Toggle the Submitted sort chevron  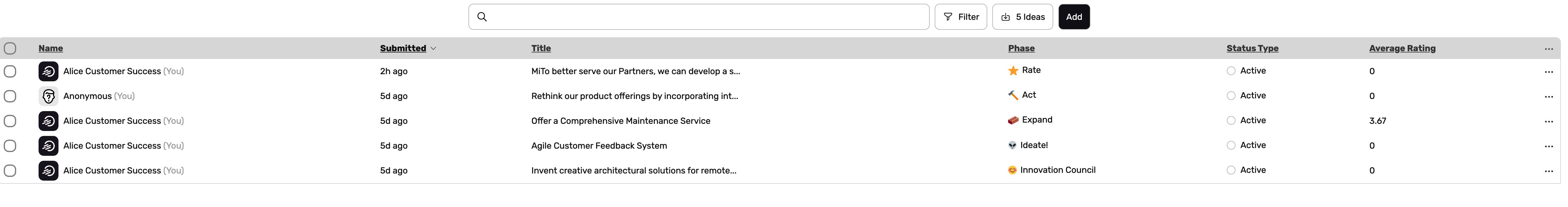point(433,48)
